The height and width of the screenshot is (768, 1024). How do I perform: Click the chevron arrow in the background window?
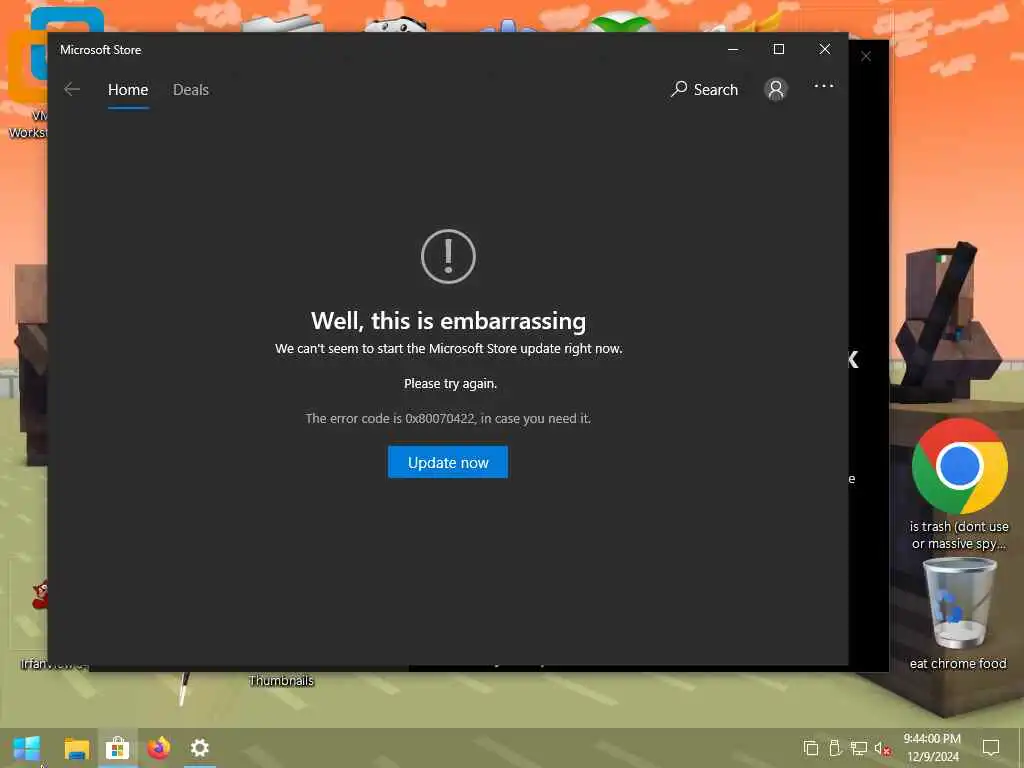point(854,359)
